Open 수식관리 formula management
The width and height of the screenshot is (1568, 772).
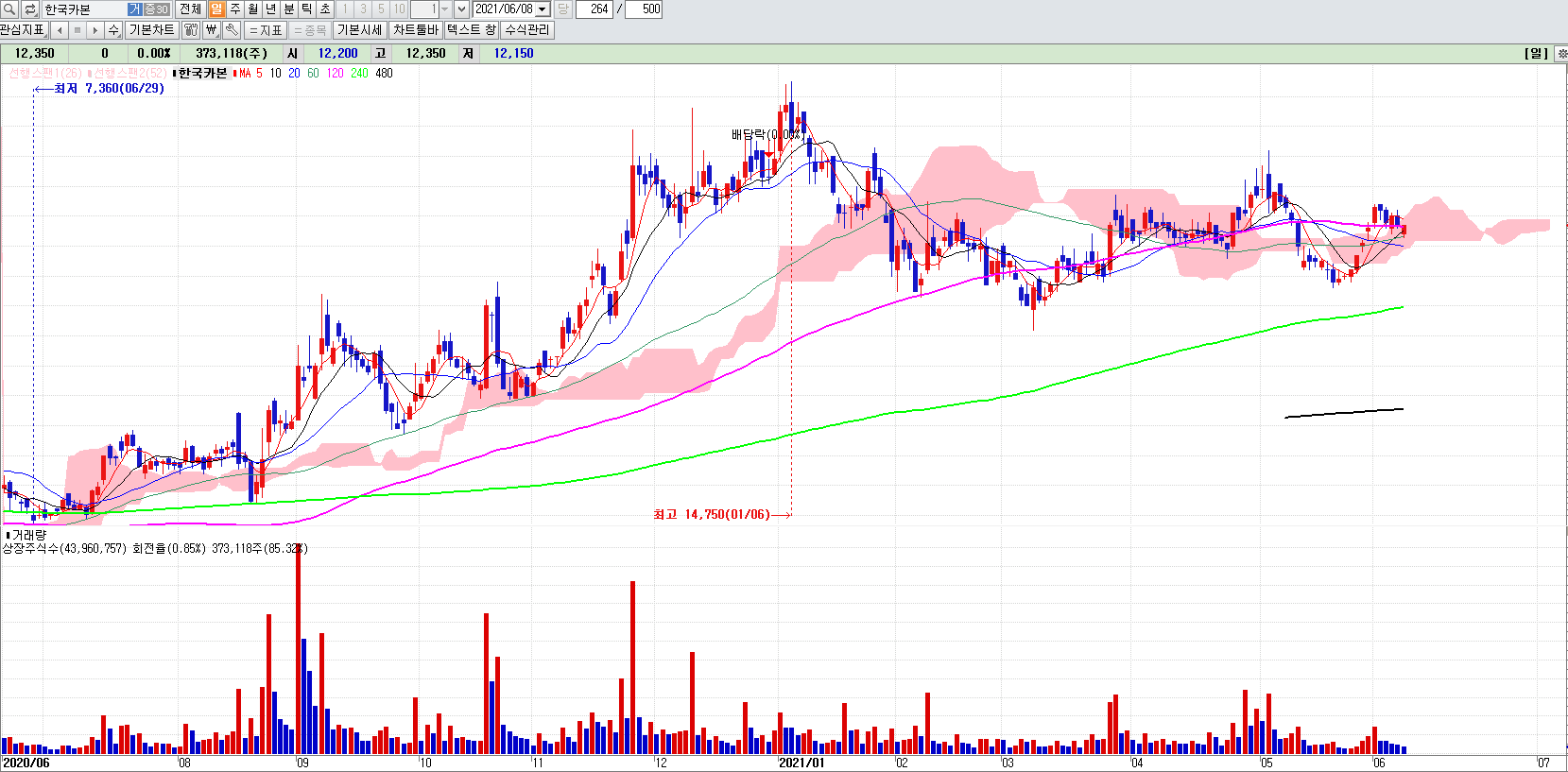coord(526,30)
